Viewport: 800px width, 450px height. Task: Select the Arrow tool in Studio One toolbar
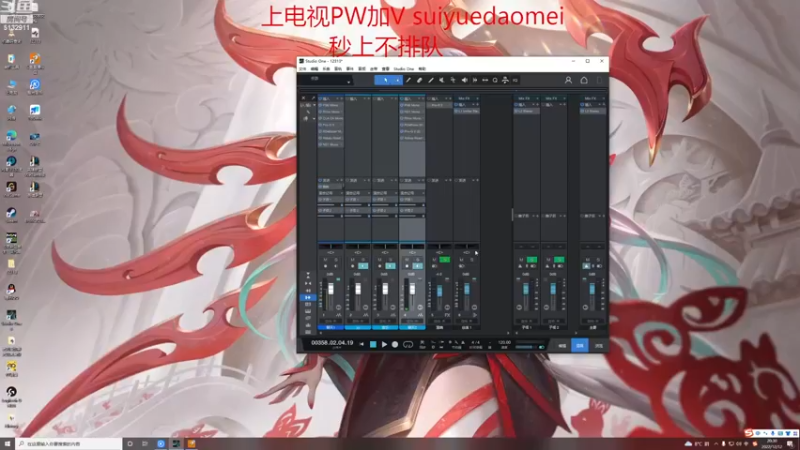(x=385, y=80)
